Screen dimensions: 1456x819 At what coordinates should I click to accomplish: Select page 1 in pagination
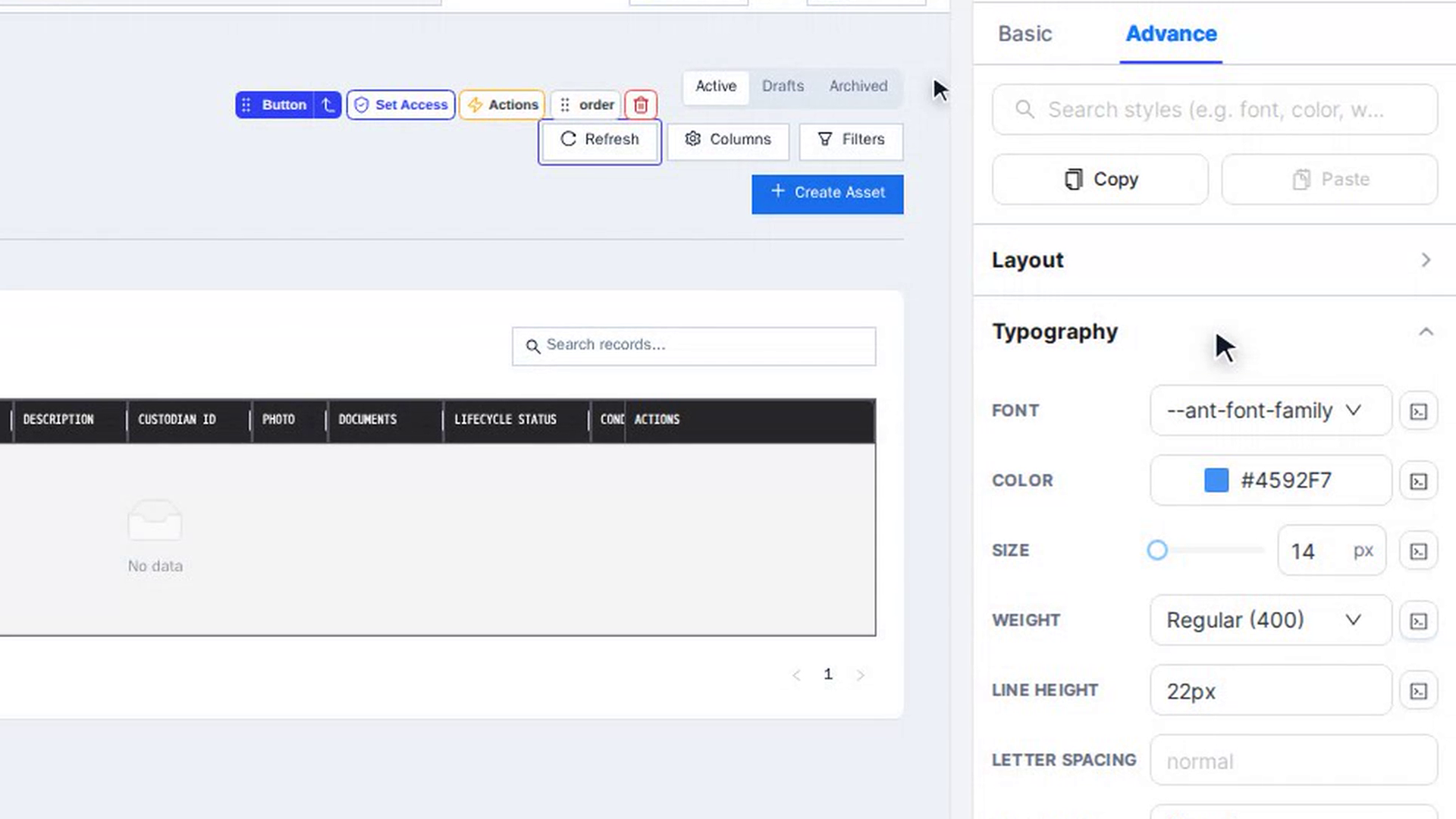828,674
